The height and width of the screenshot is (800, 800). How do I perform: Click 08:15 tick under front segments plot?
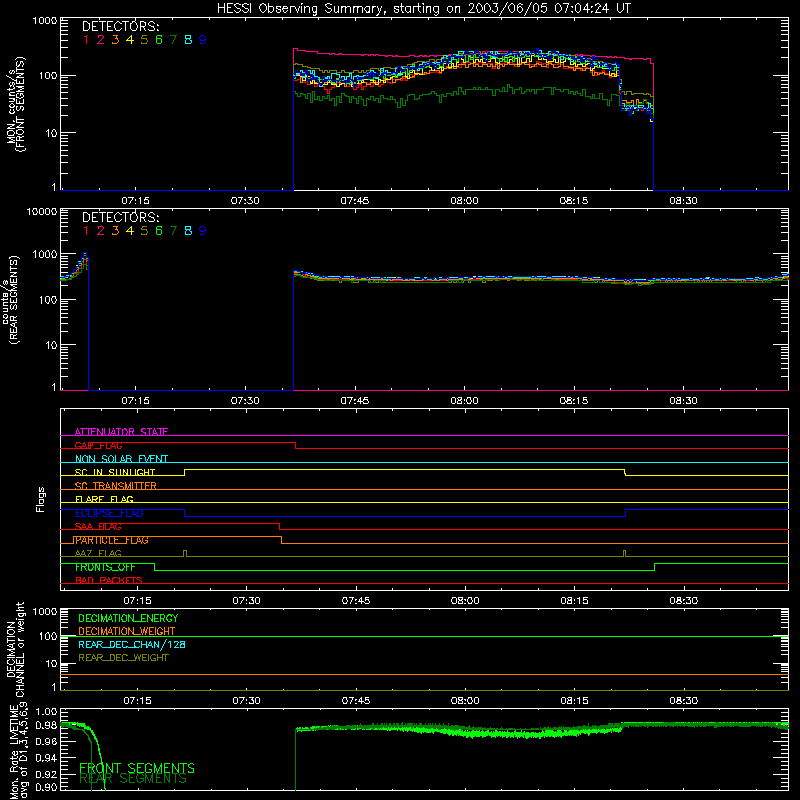click(x=573, y=201)
